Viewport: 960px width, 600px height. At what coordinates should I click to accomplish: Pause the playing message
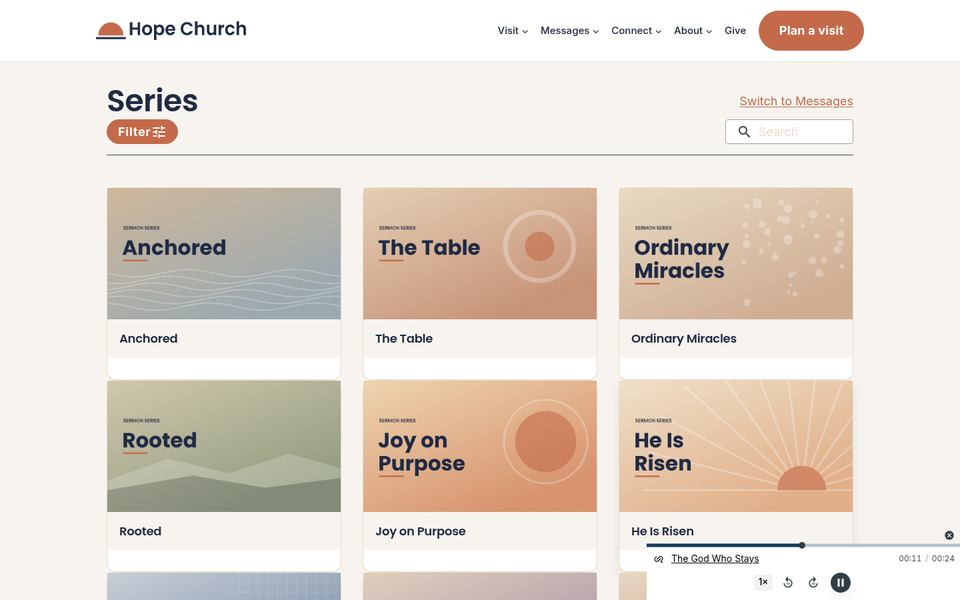click(x=841, y=583)
